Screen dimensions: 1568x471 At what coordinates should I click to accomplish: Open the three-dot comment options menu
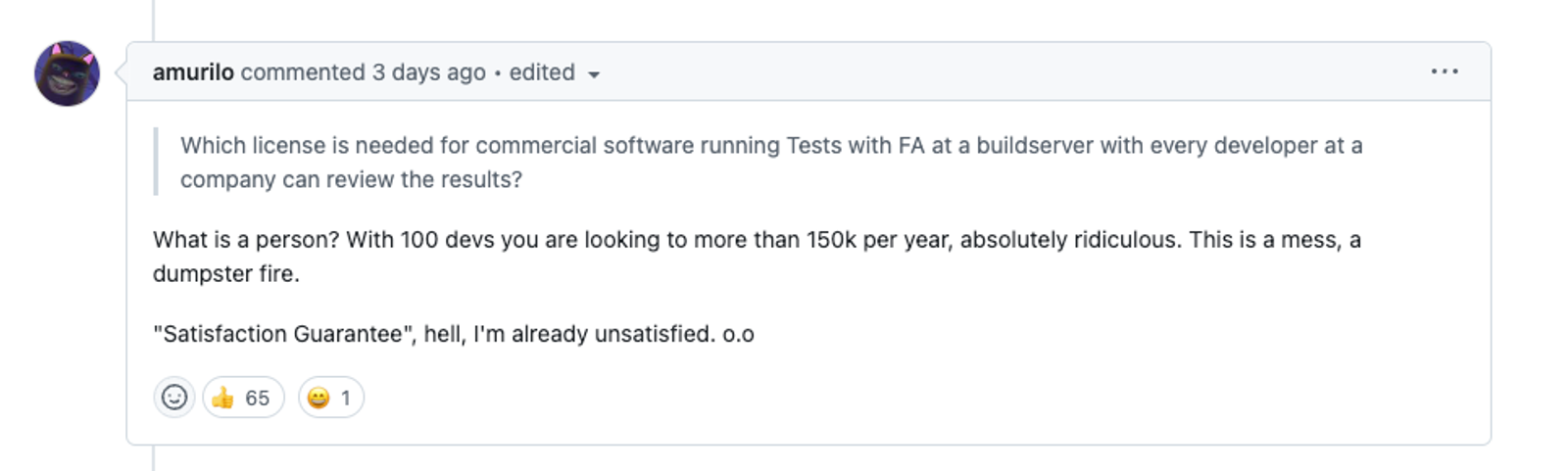pos(1445,71)
